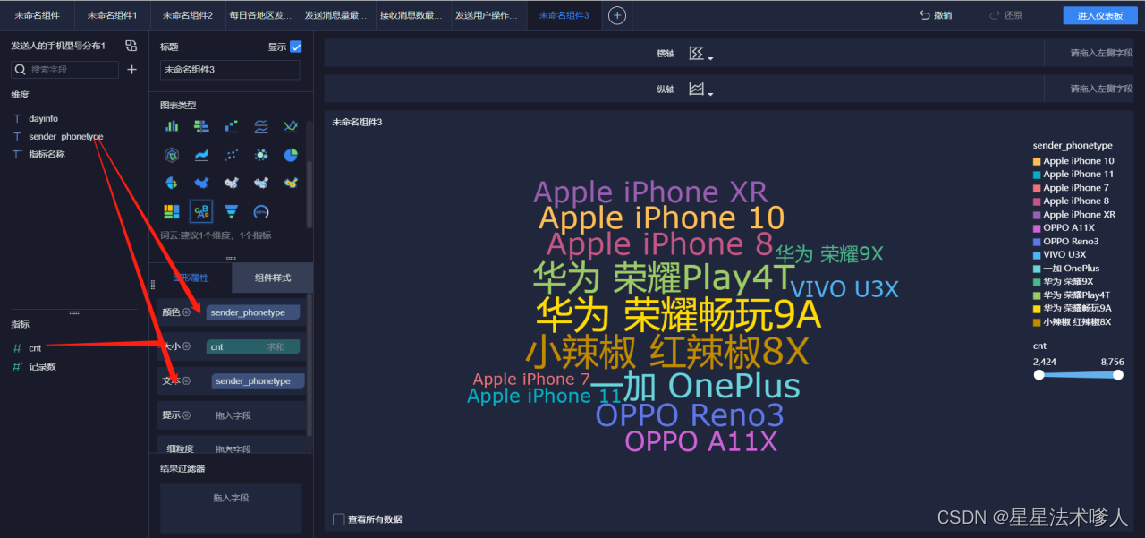
Task: Open 文本 settings circle icon
Action: click(x=186, y=380)
